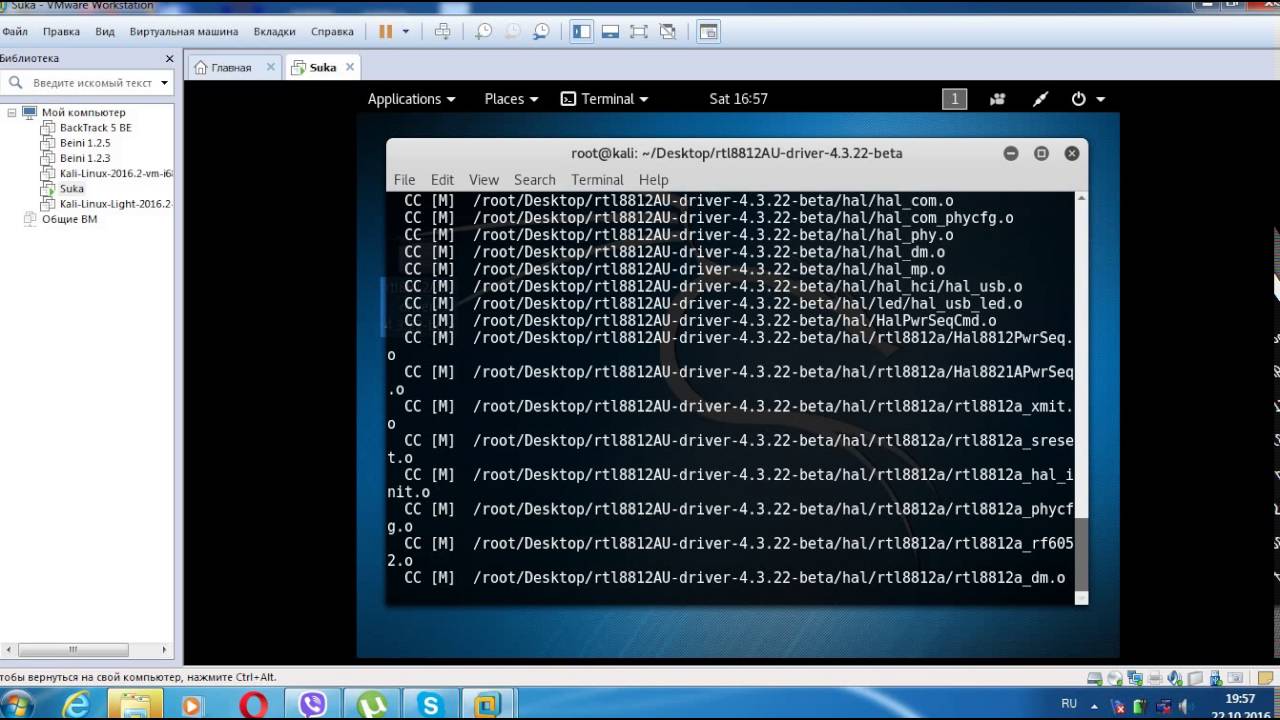Open Viber from the taskbar
The height and width of the screenshot is (720, 1280).
pos(313,705)
